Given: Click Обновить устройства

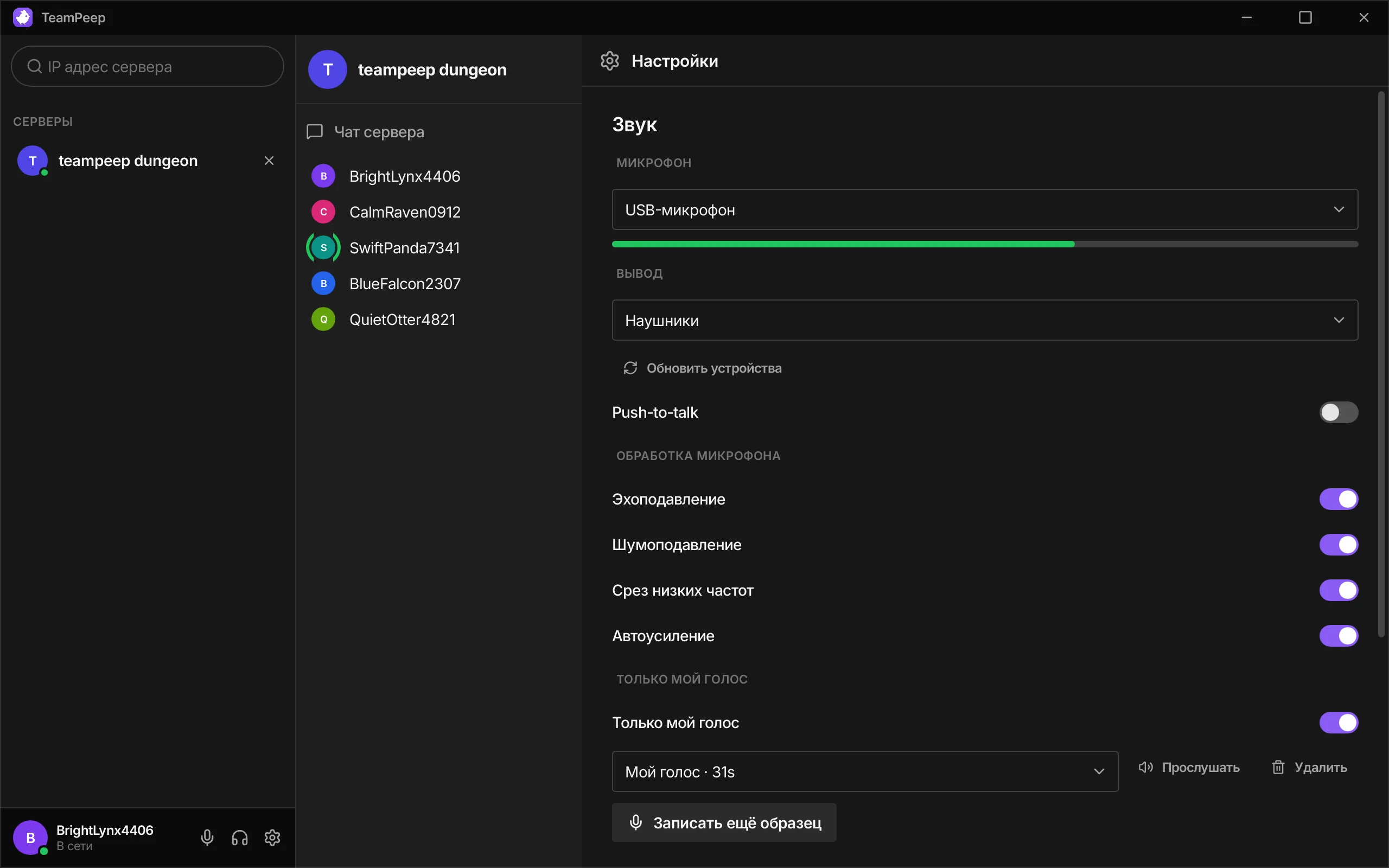Looking at the screenshot, I should 703,368.
